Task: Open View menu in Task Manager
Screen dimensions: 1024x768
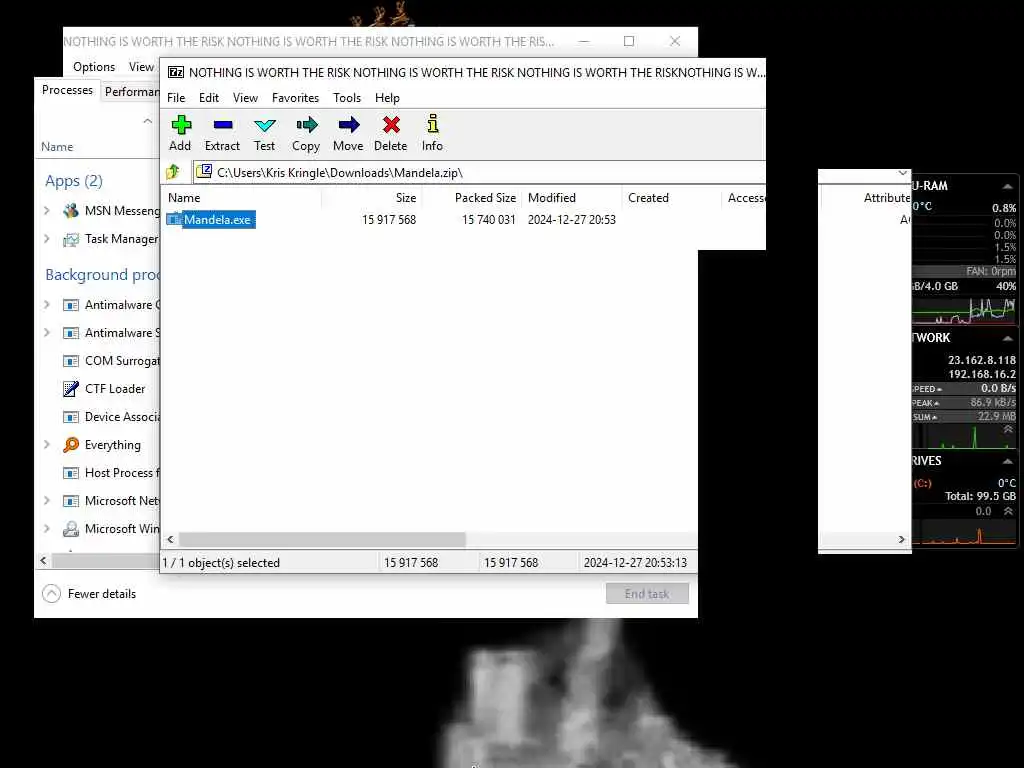Action: 141,67
